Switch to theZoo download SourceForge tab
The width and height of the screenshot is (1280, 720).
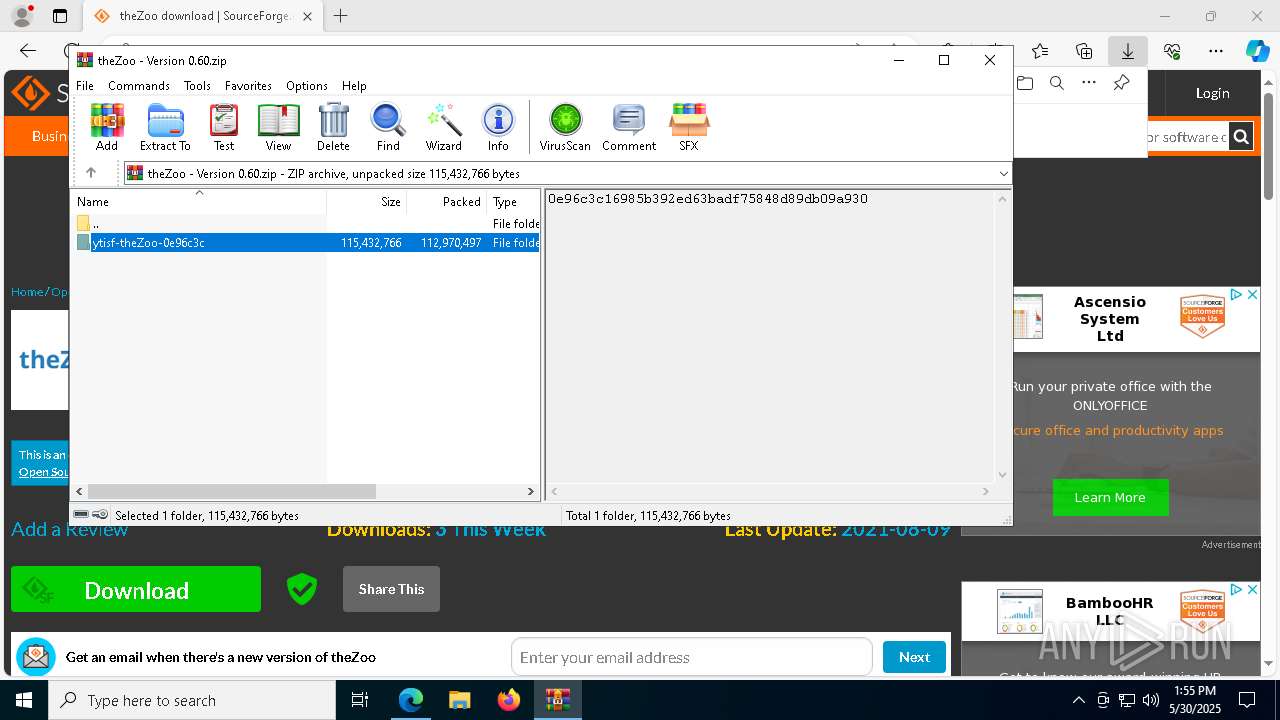[203, 16]
